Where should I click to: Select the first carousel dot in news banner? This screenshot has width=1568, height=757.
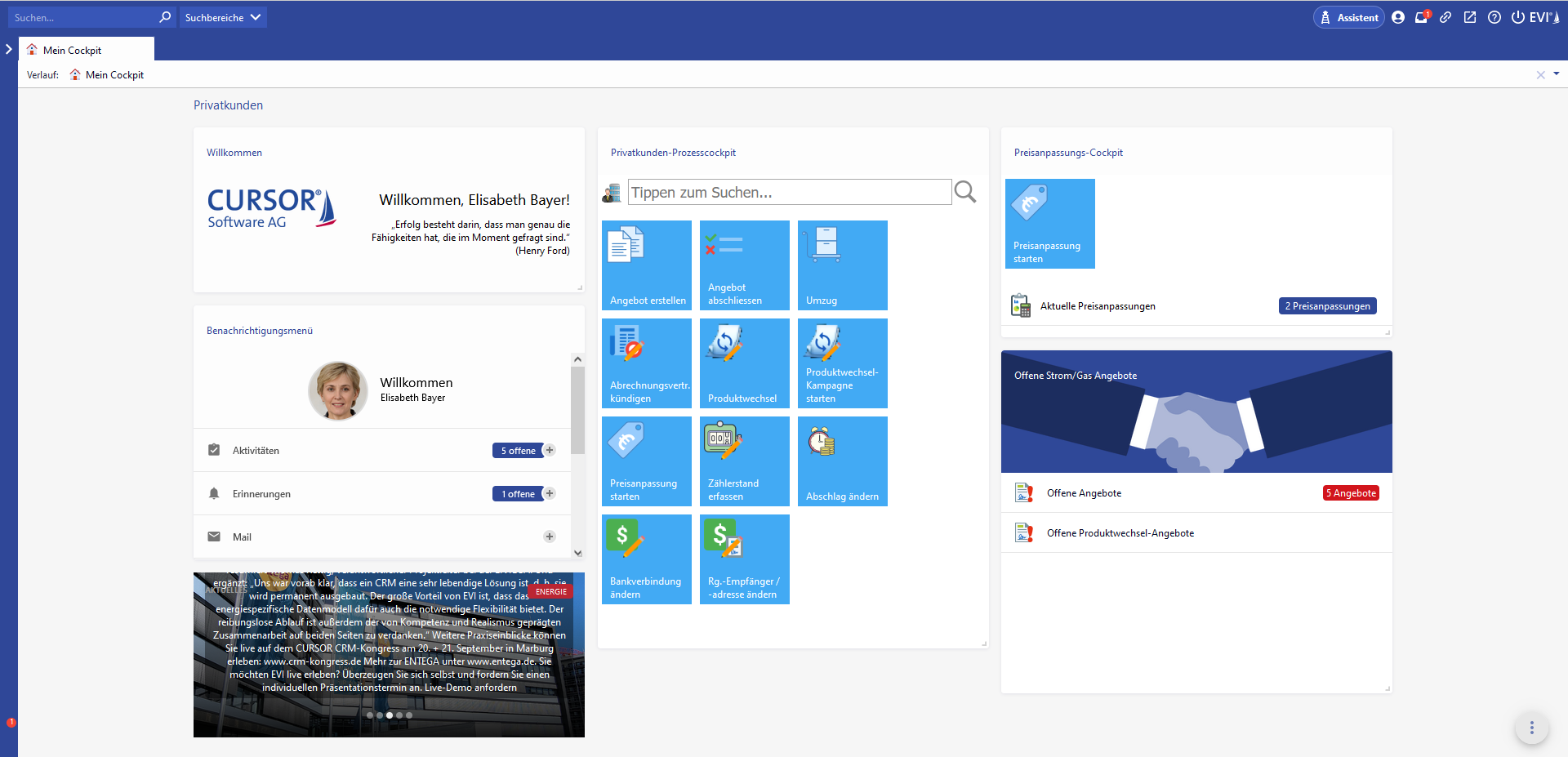[370, 715]
